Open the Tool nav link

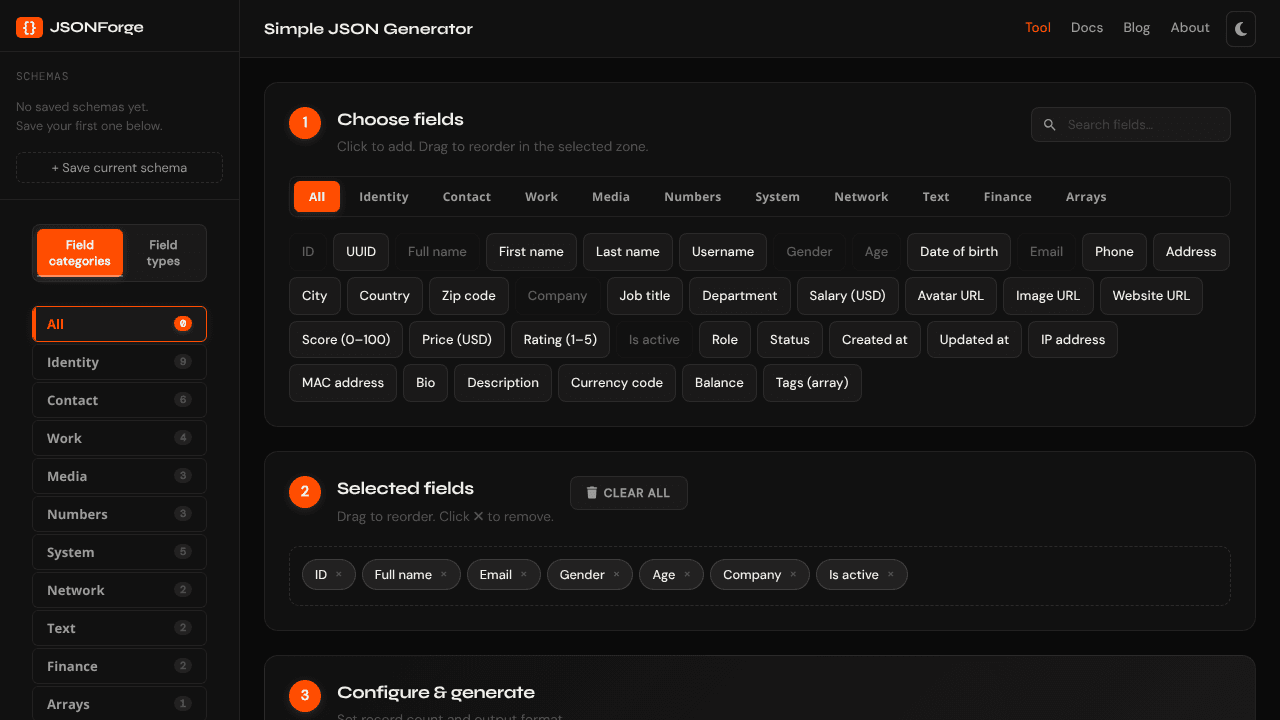coord(1038,28)
